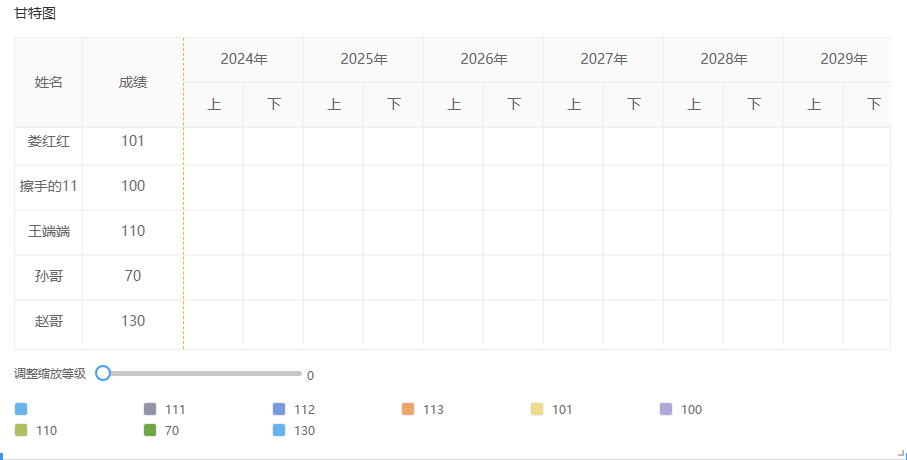The image size is (907, 460).
Task: Click the 调整缩放等级 slider handle
Action: (102, 373)
